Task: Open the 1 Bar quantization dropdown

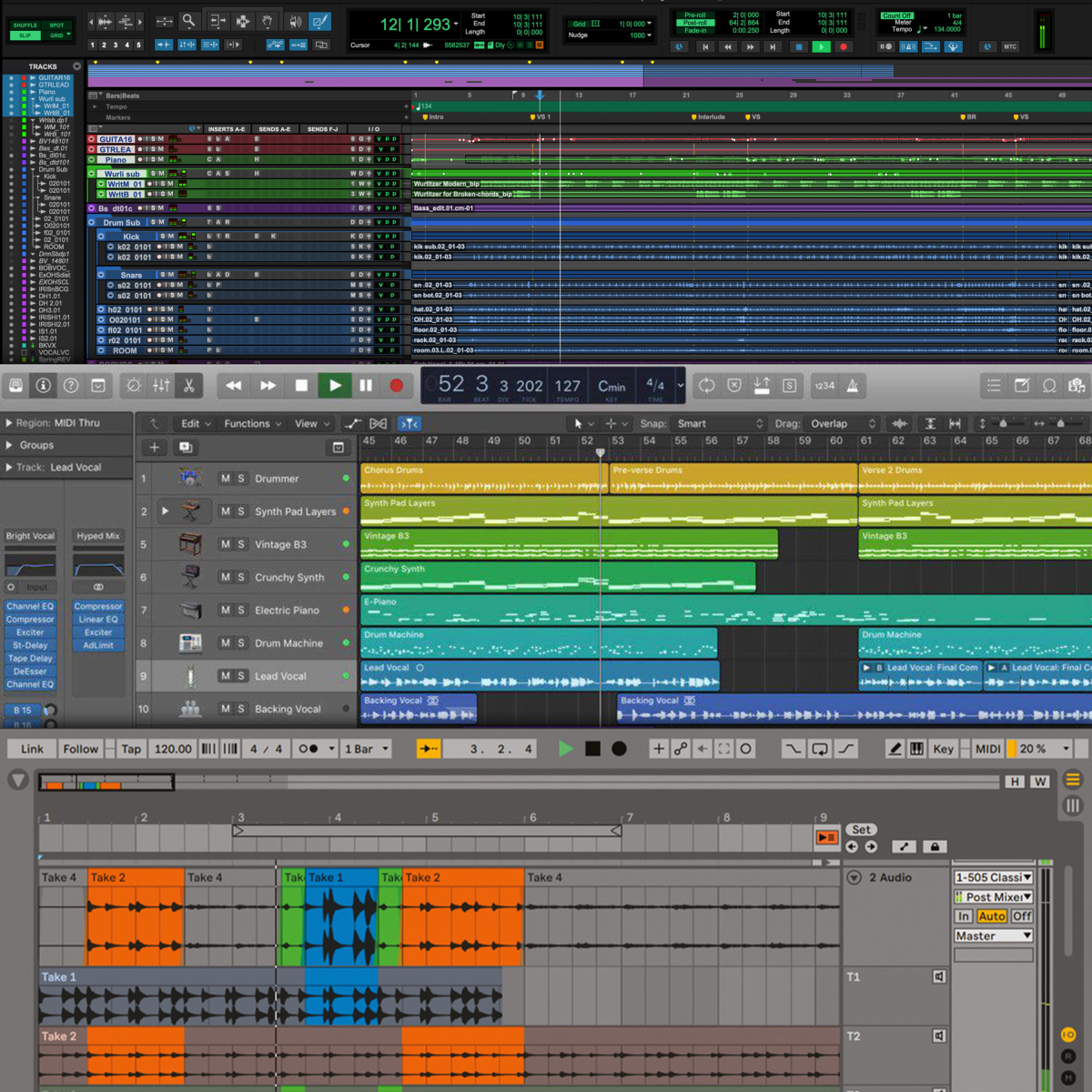Action: pyautogui.click(x=367, y=749)
